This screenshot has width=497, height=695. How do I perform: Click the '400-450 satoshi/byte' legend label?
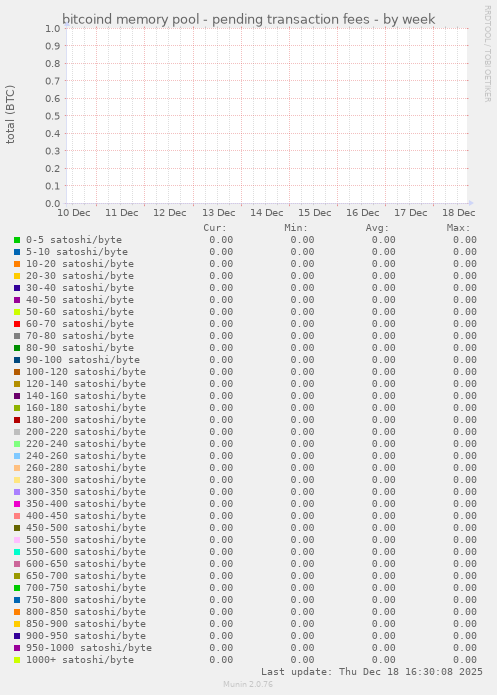(86, 515)
